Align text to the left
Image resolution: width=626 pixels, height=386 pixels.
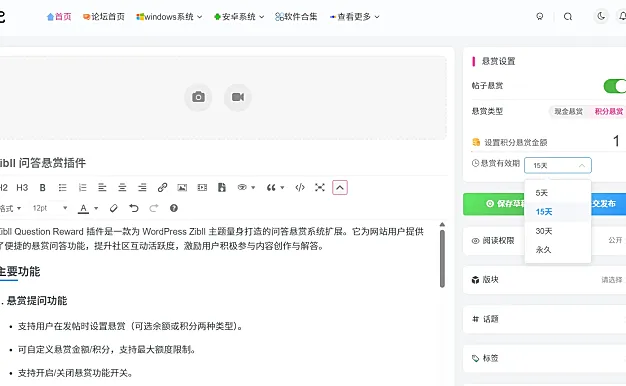[x=102, y=188]
